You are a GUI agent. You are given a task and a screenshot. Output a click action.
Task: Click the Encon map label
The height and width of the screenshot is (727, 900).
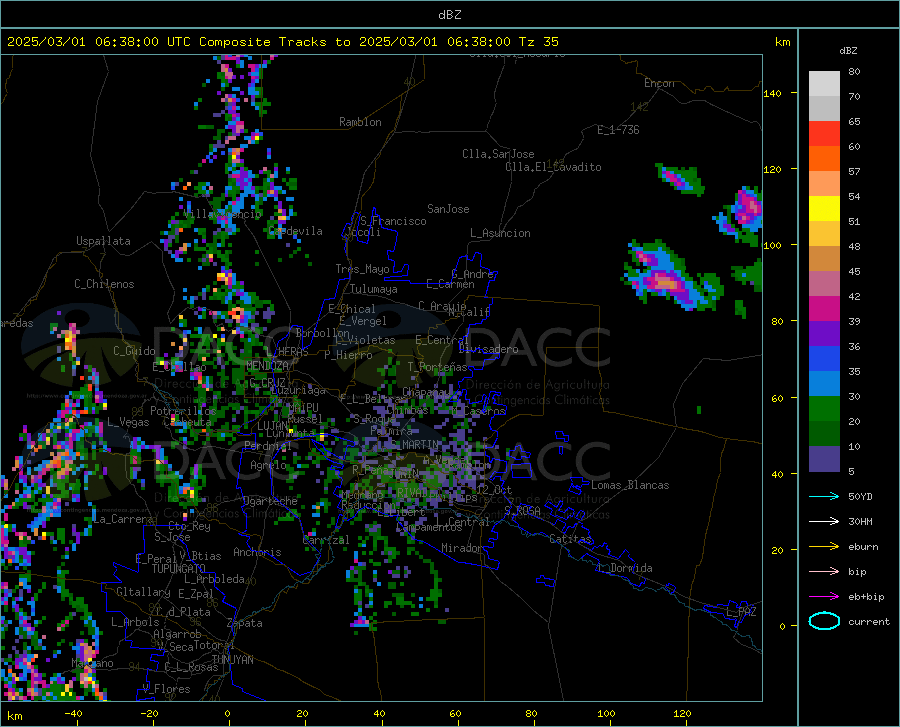click(x=659, y=83)
